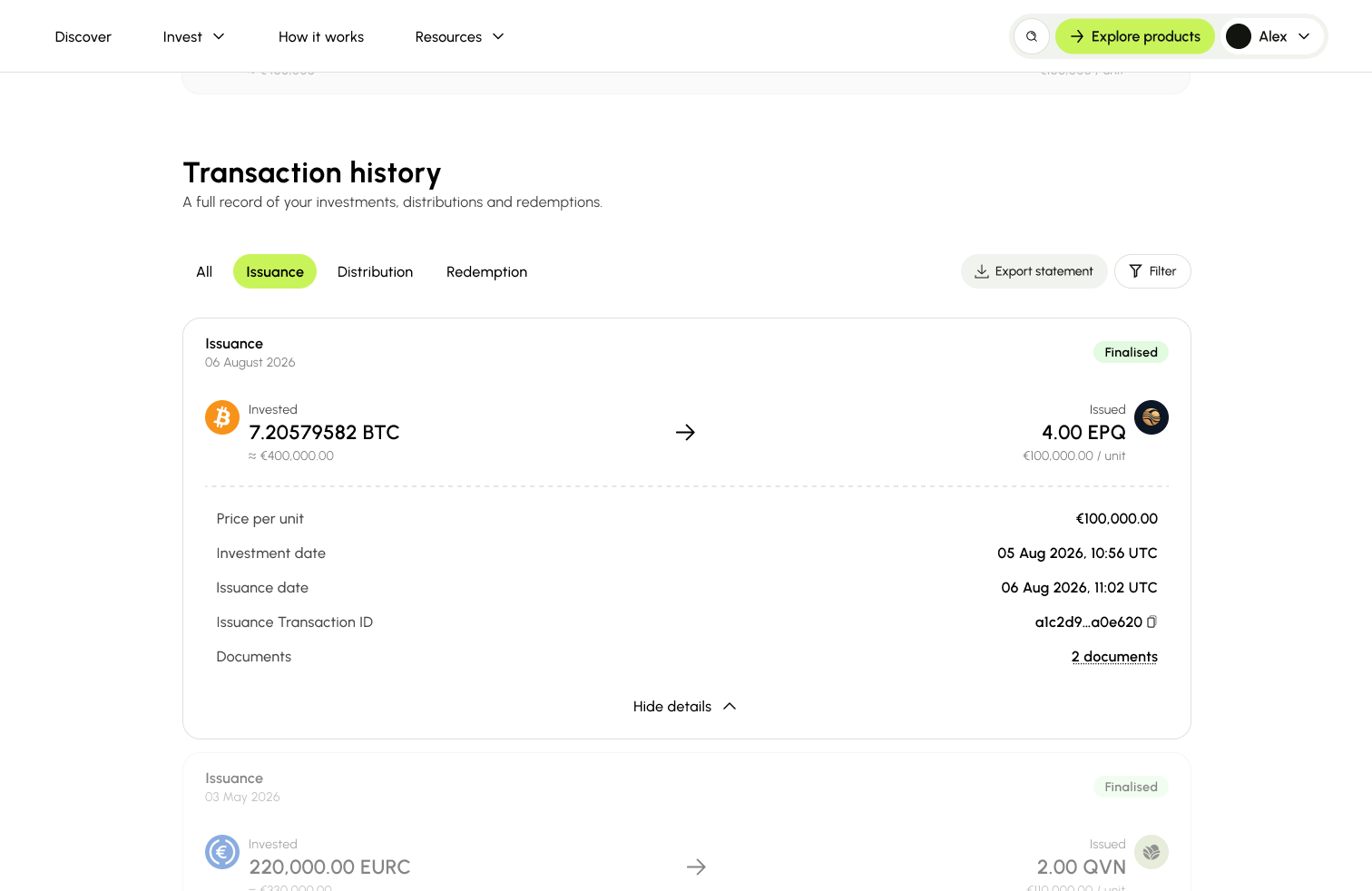Open the 2 documents link

[1114, 656]
